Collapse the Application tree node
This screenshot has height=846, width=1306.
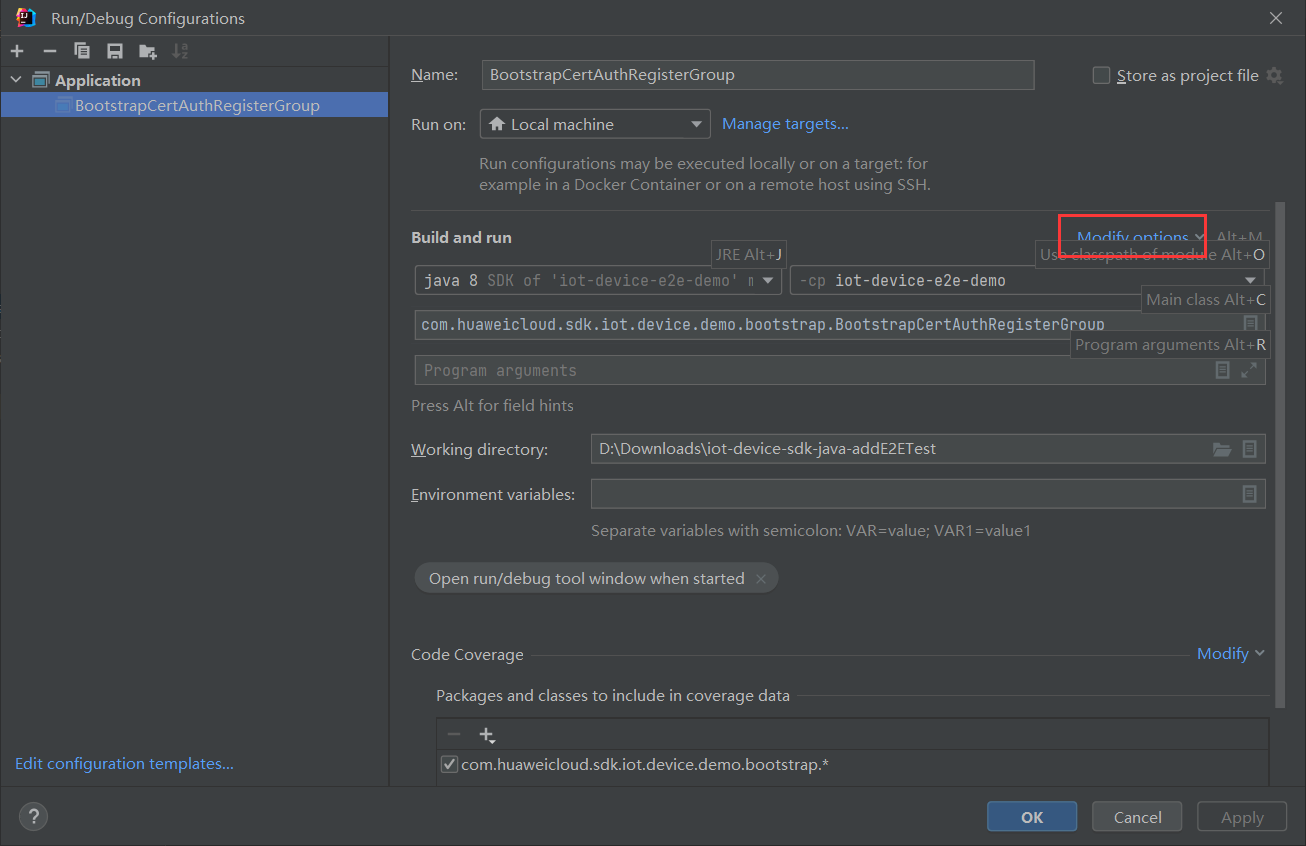click(x=16, y=80)
